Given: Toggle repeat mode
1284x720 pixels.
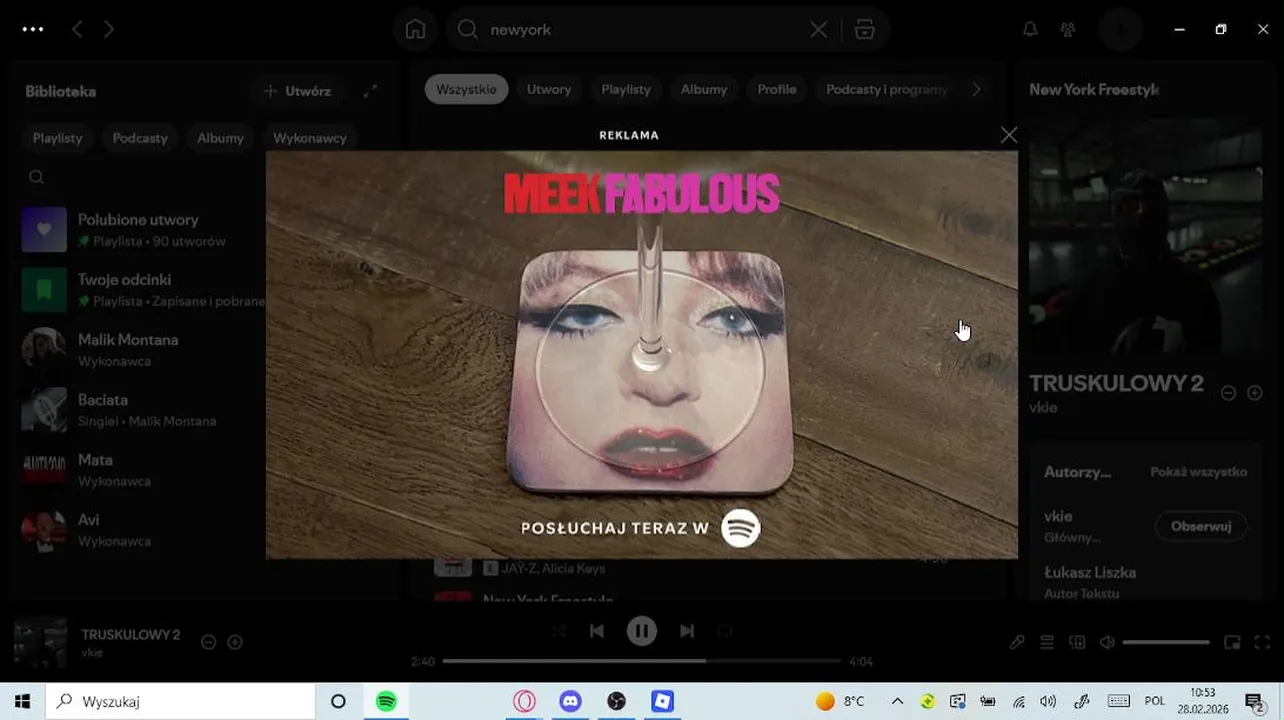Looking at the screenshot, I should (725, 631).
